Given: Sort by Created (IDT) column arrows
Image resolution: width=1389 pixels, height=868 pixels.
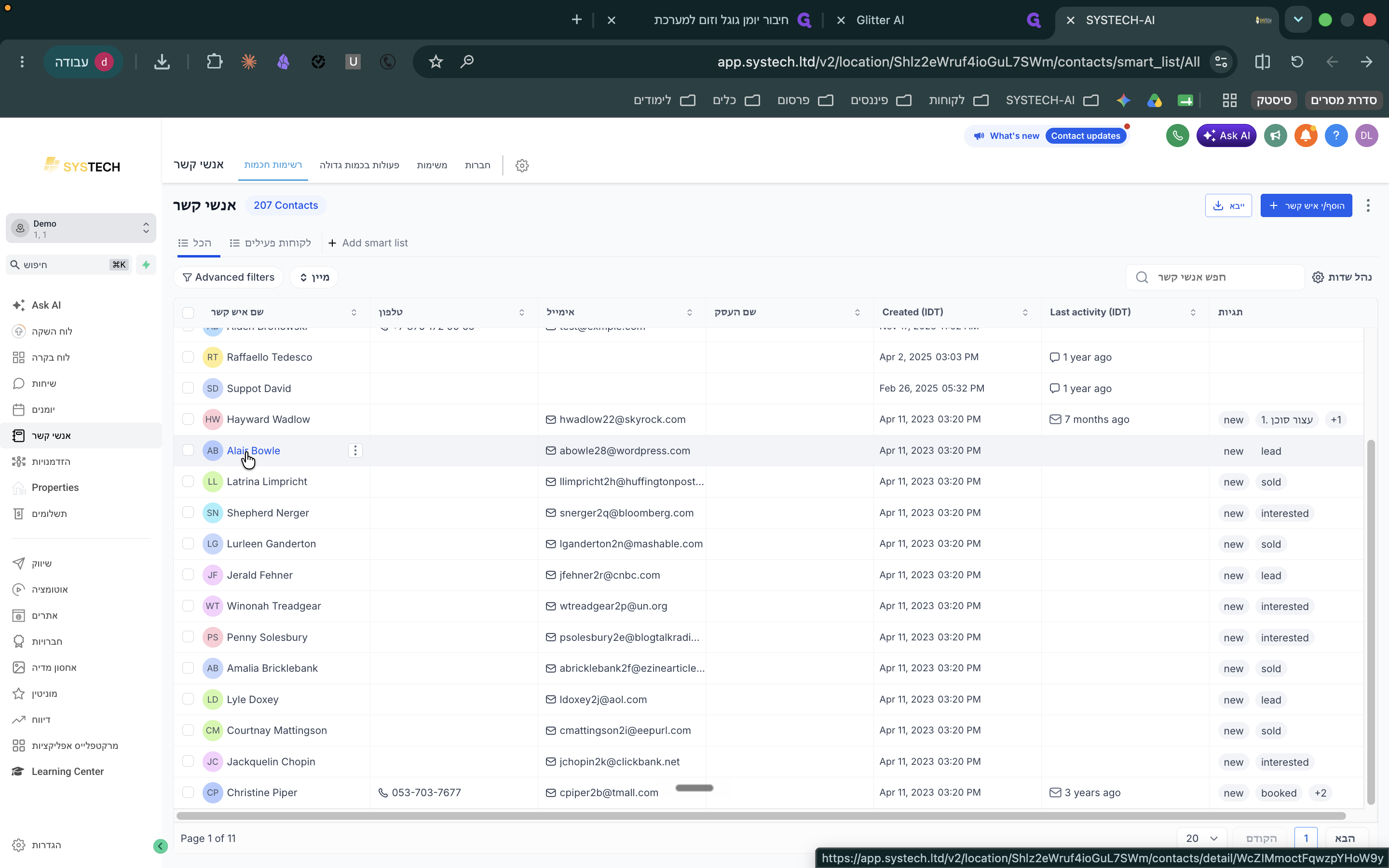Looking at the screenshot, I should tap(1025, 312).
